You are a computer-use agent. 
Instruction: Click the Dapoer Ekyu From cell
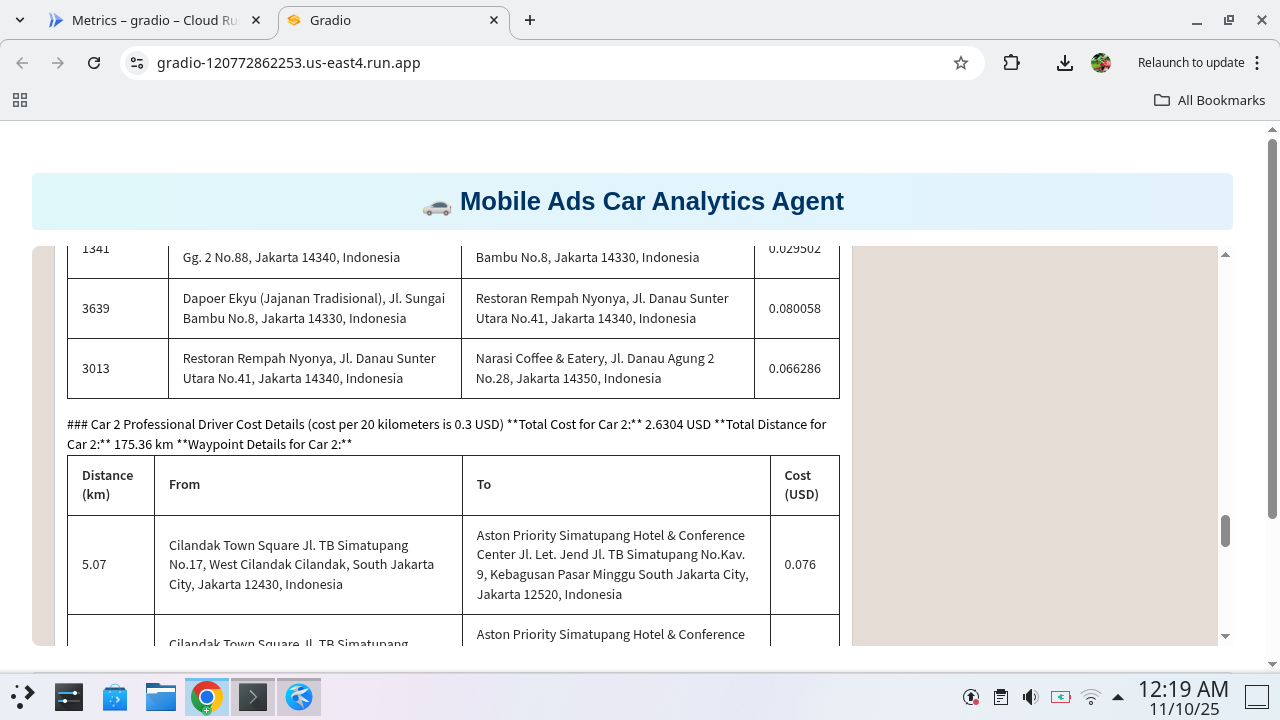(315, 308)
